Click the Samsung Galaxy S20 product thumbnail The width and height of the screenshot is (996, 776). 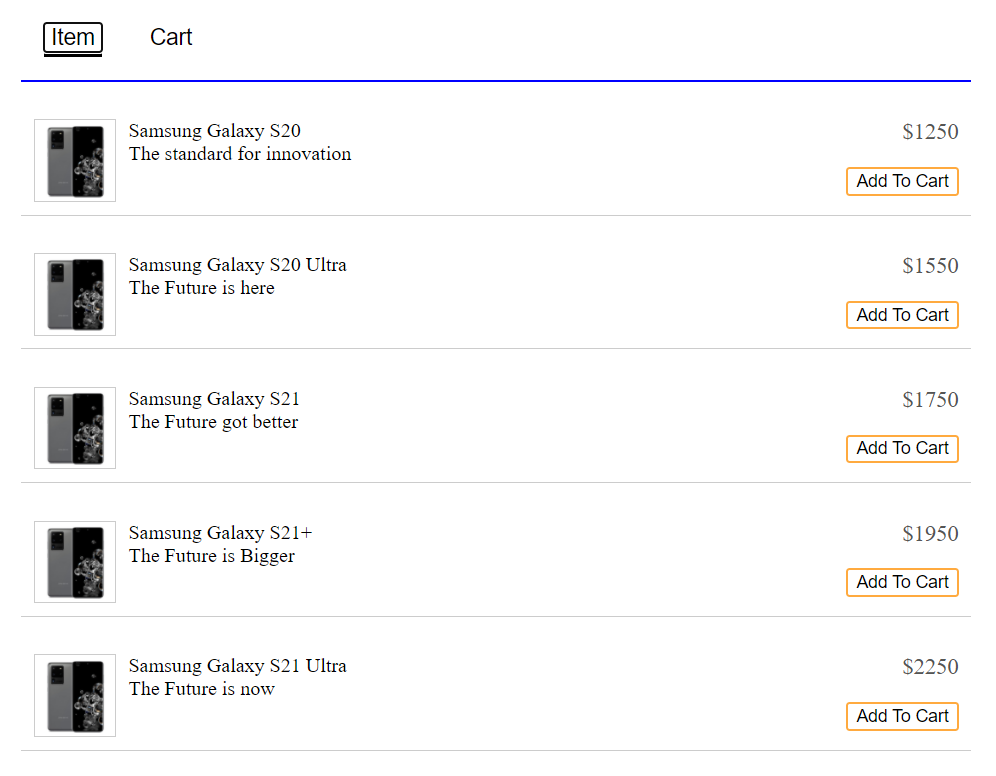(x=75, y=161)
